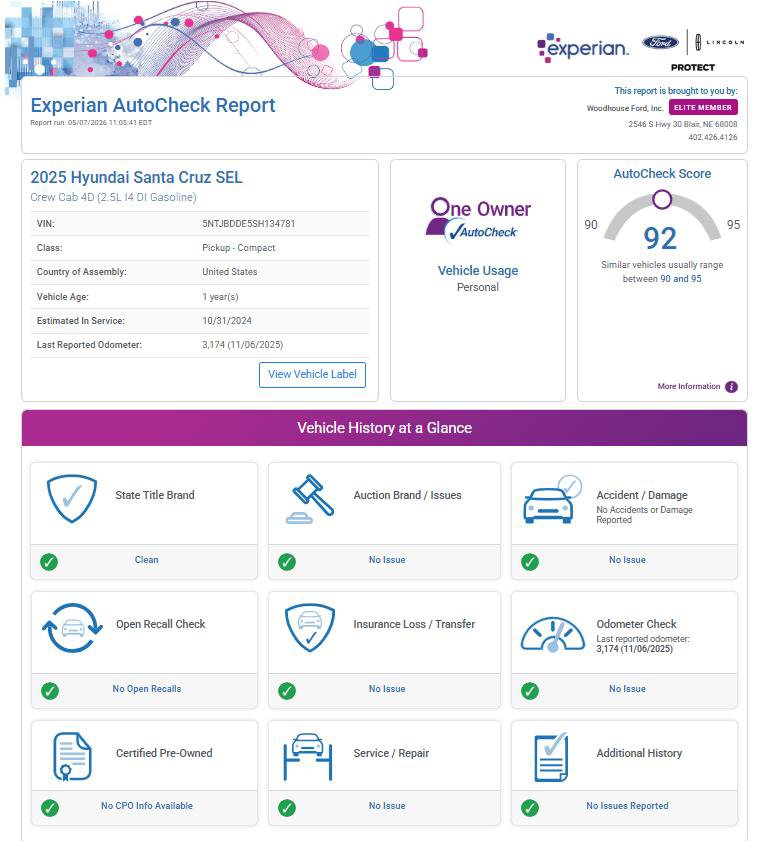This screenshot has height=841, width=759.
Task: Click green checkmark in Service / Repair card
Action: pos(287,808)
